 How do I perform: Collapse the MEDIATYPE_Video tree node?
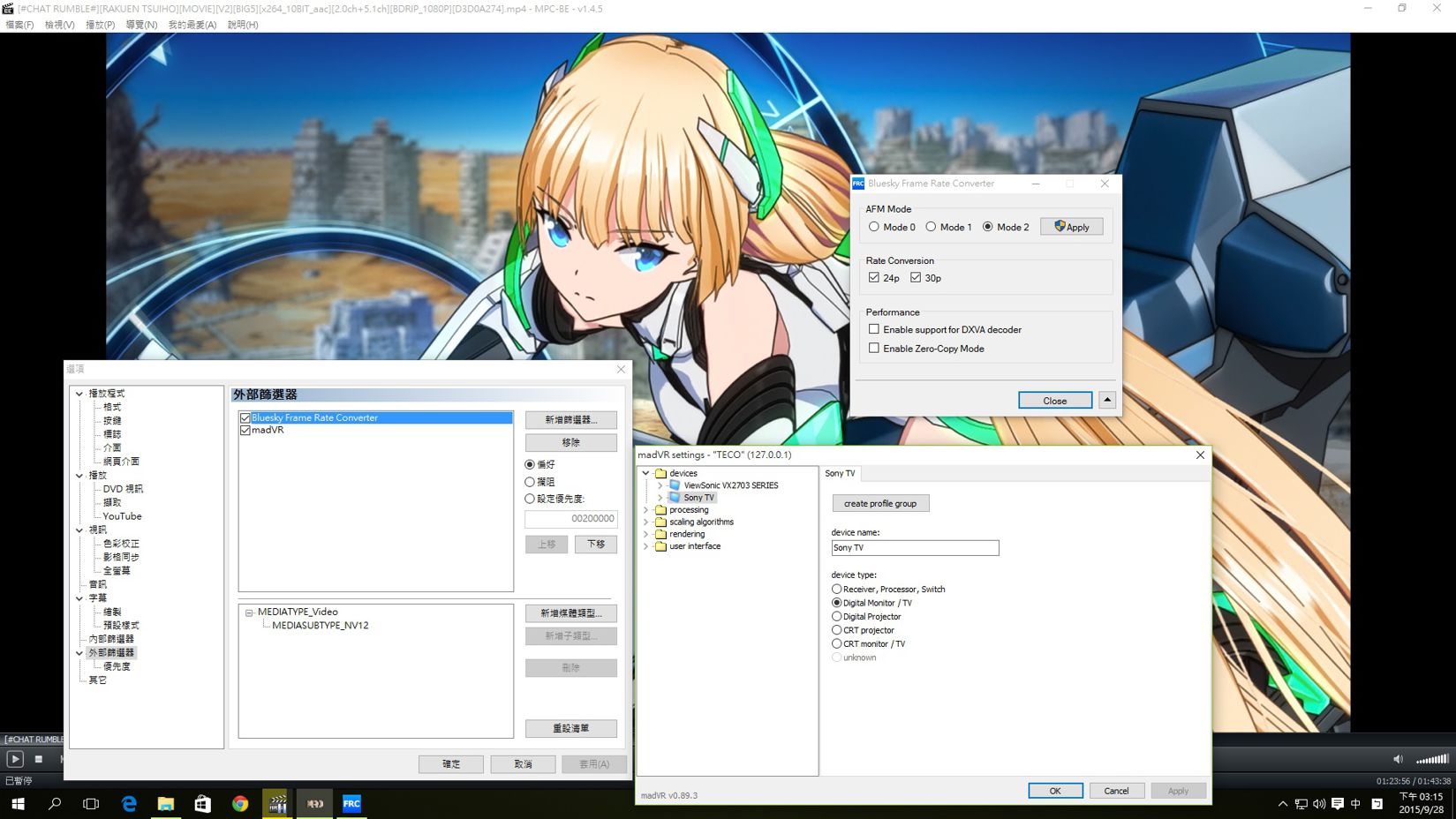coord(249,612)
